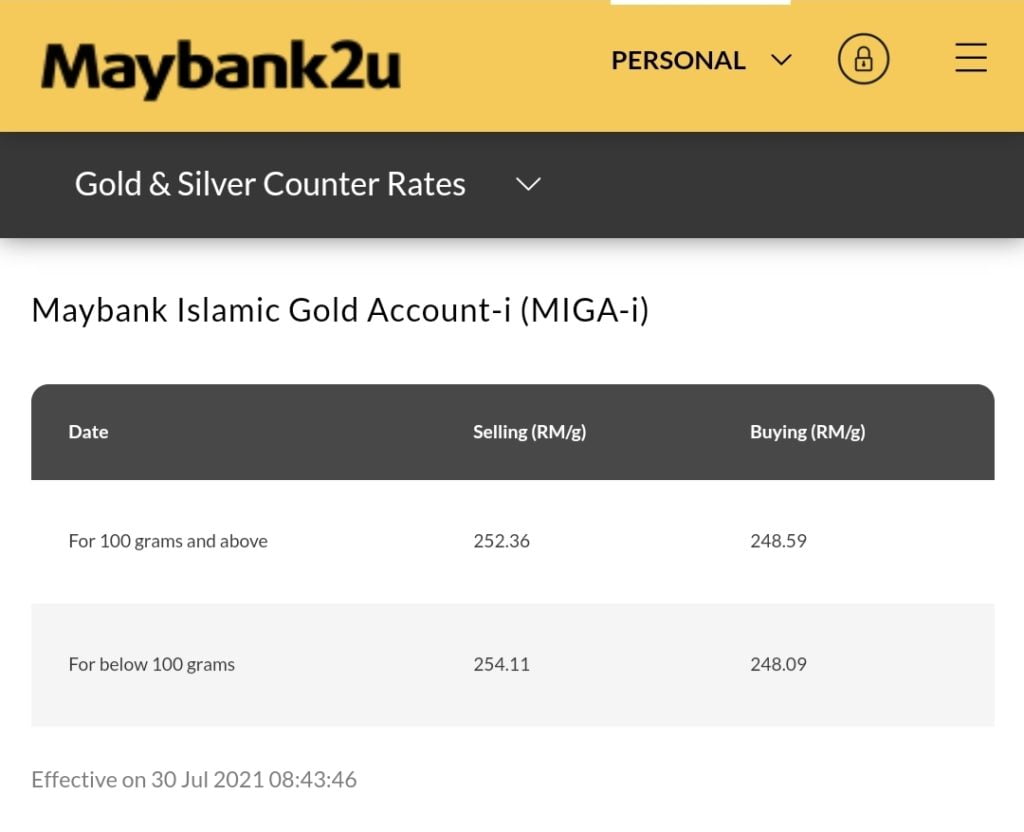This screenshot has height=832, width=1024.
Task: Click the effective date timestamp text
Action: click(x=194, y=779)
